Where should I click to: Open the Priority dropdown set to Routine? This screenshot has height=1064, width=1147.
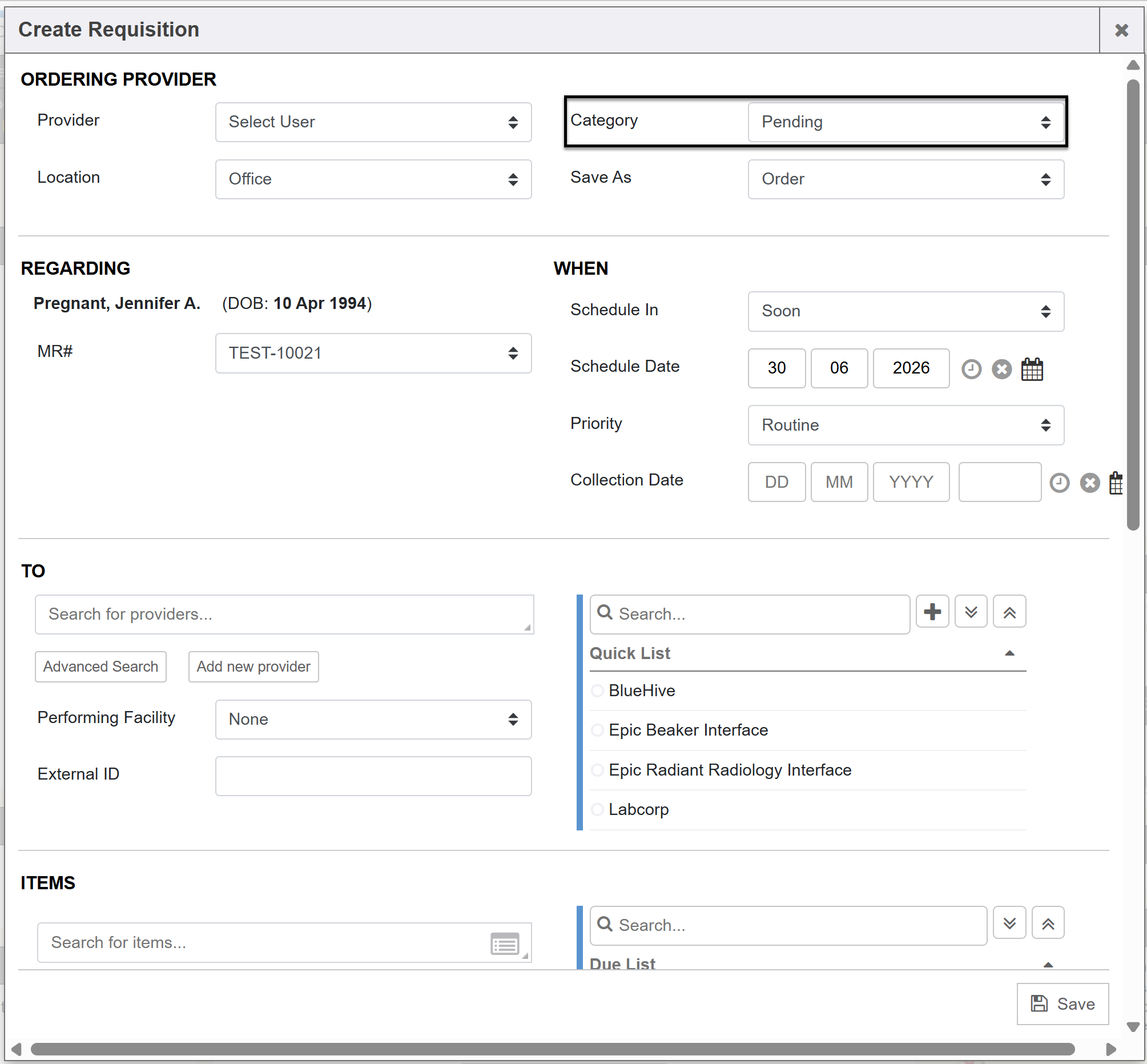906,425
